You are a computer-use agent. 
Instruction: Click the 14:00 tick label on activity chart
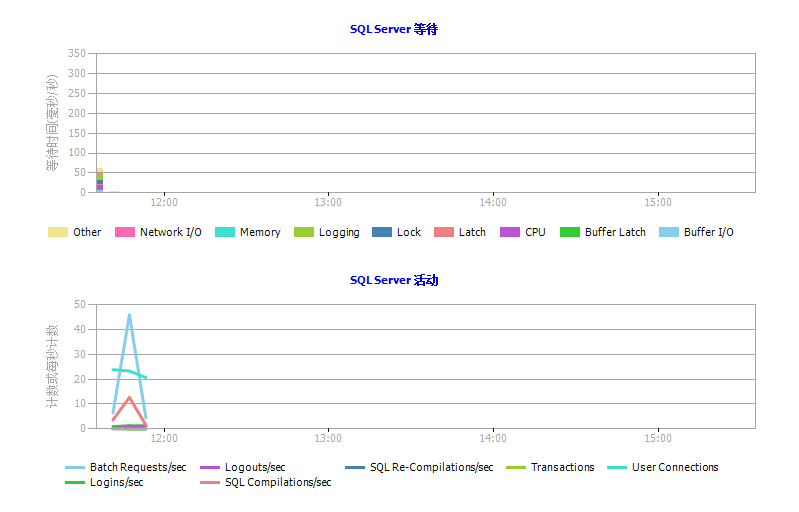493,439
